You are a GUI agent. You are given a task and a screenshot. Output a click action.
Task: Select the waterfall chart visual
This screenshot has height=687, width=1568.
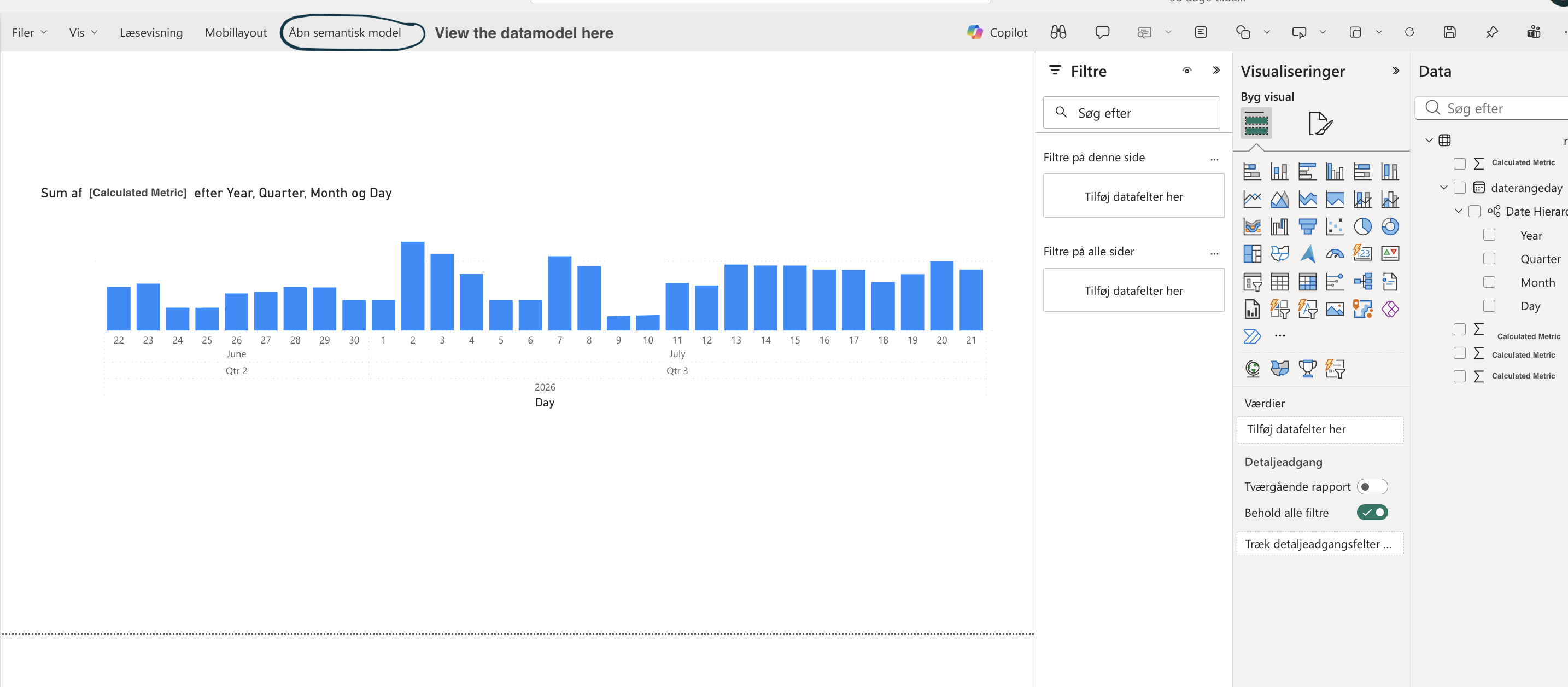point(1279,226)
